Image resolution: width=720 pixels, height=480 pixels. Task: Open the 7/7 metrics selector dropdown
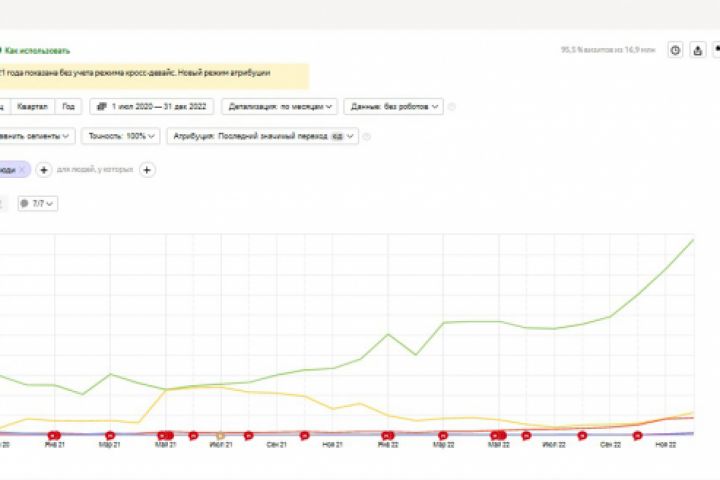38,203
